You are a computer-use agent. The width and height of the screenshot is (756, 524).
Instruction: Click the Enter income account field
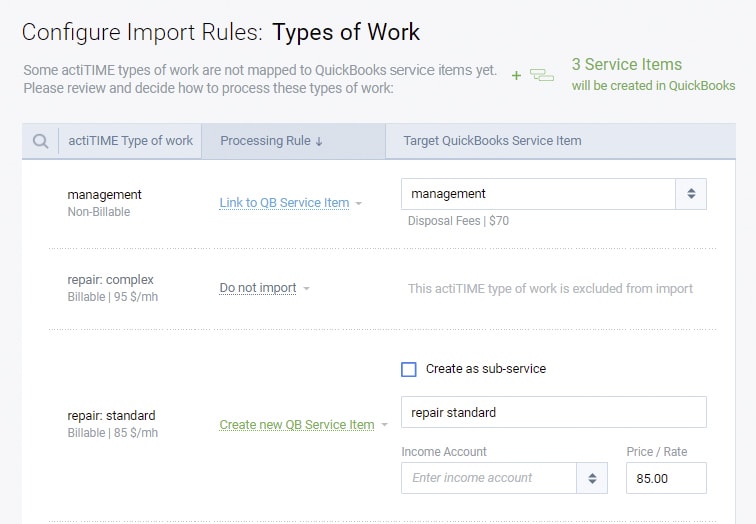click(489, 478)
